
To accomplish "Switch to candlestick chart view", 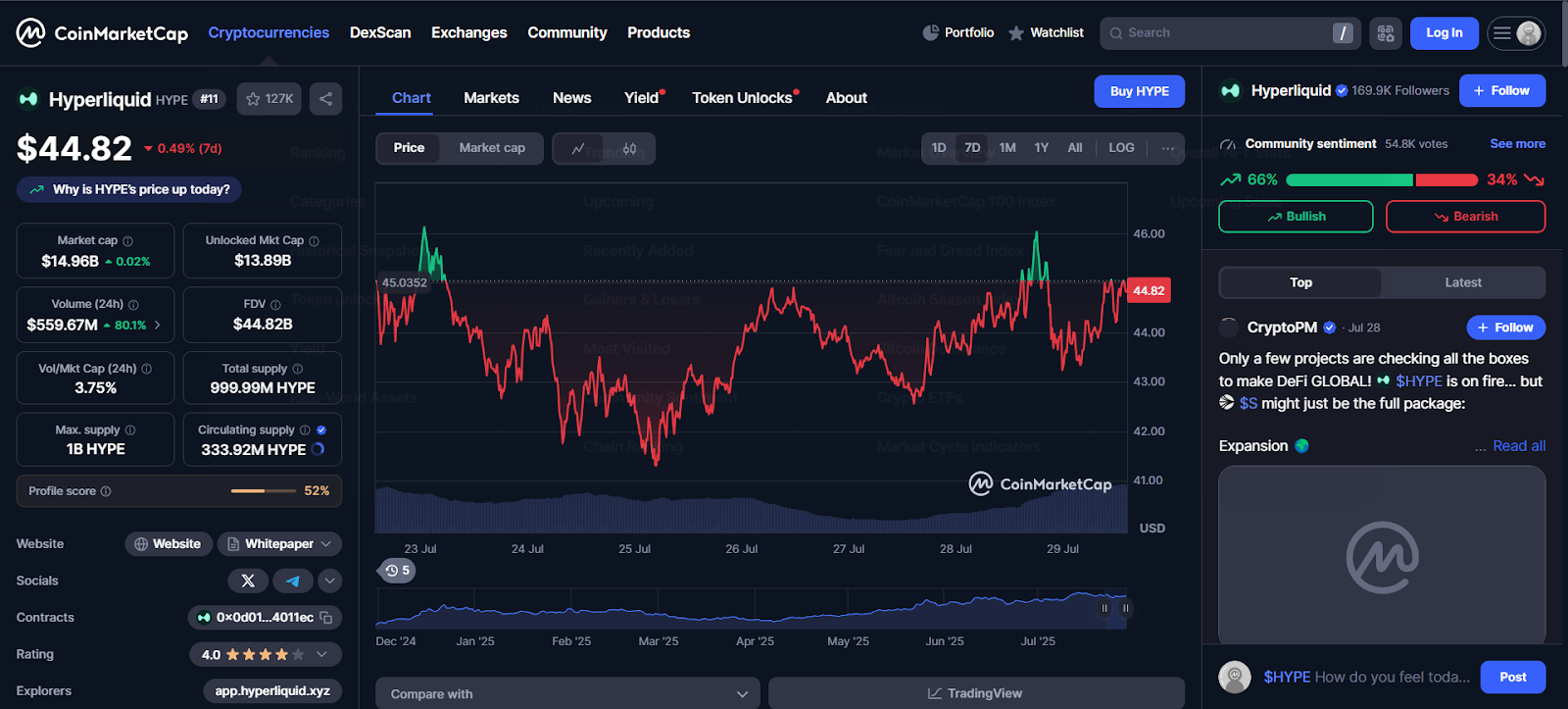I will pyautogui.click(x=629, y=149).
